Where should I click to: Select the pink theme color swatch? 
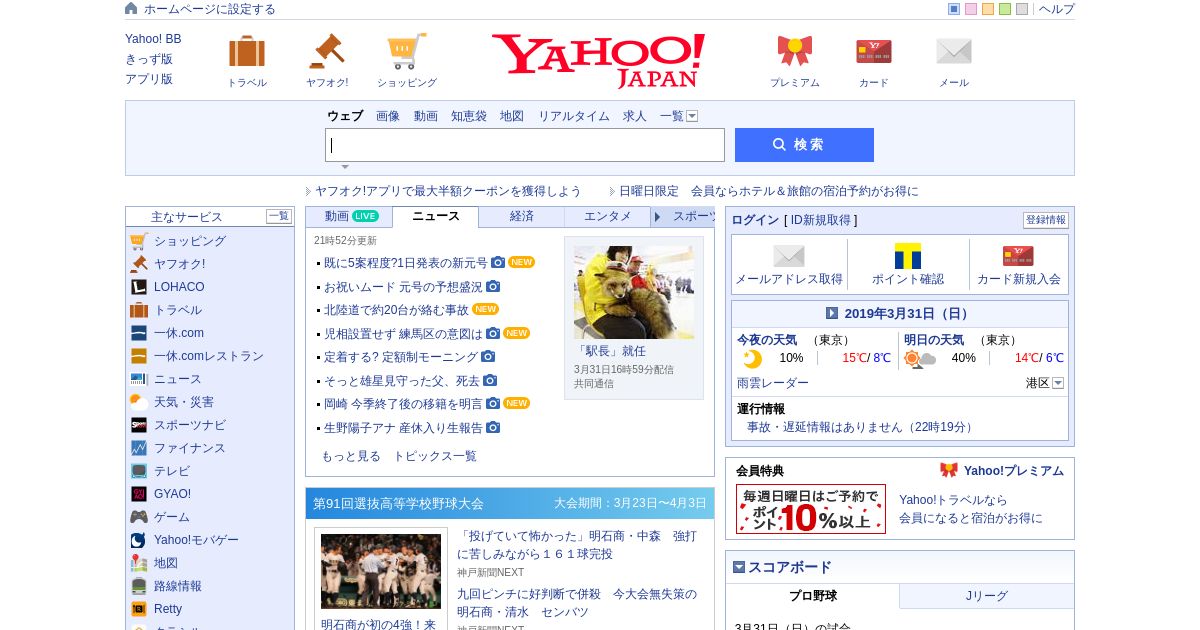click(971, 9)
